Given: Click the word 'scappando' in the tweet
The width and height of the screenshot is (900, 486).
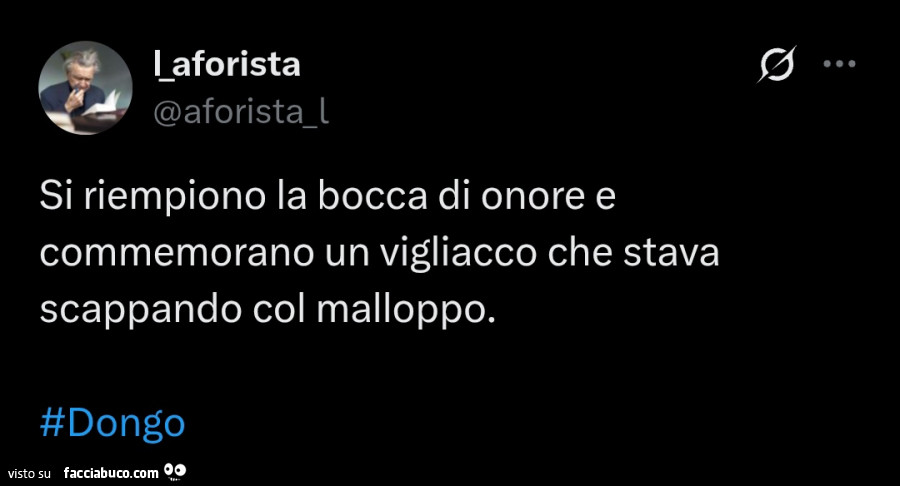Looking at the screenshot, I should pyautogui.click(x=141, y=312).
